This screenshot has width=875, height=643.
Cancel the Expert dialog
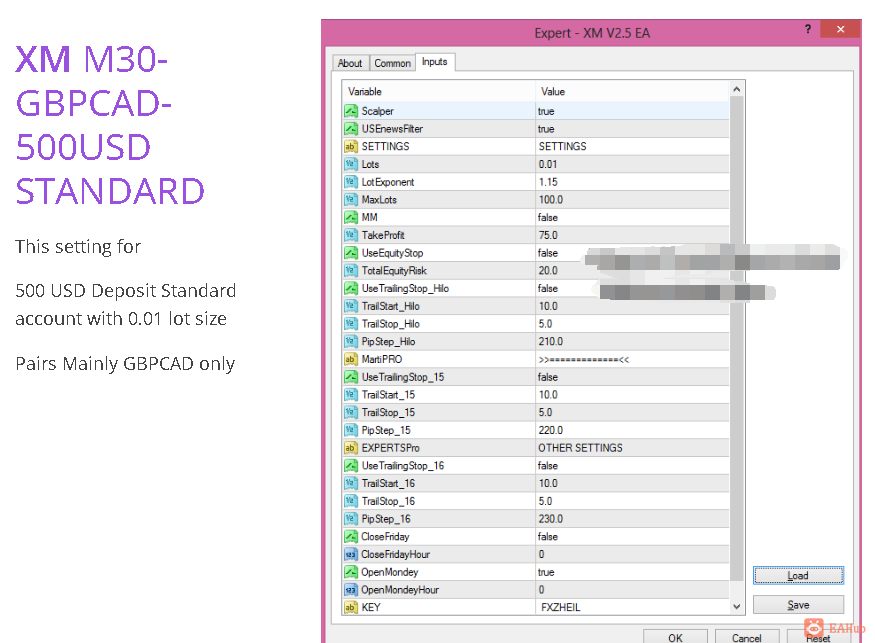coord(747,637)
